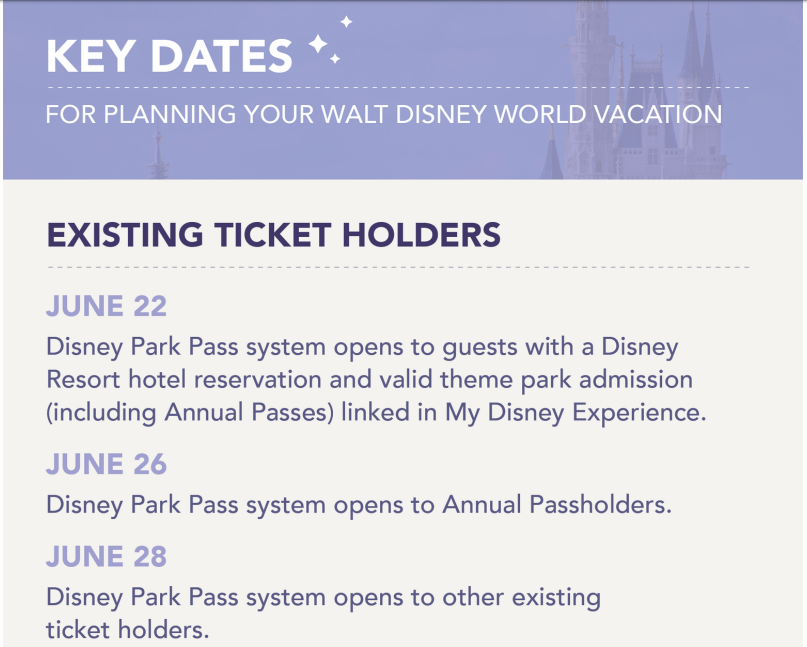
Task: Click the '(including Annual Passes)' text
Action: (x=190, y=412)
